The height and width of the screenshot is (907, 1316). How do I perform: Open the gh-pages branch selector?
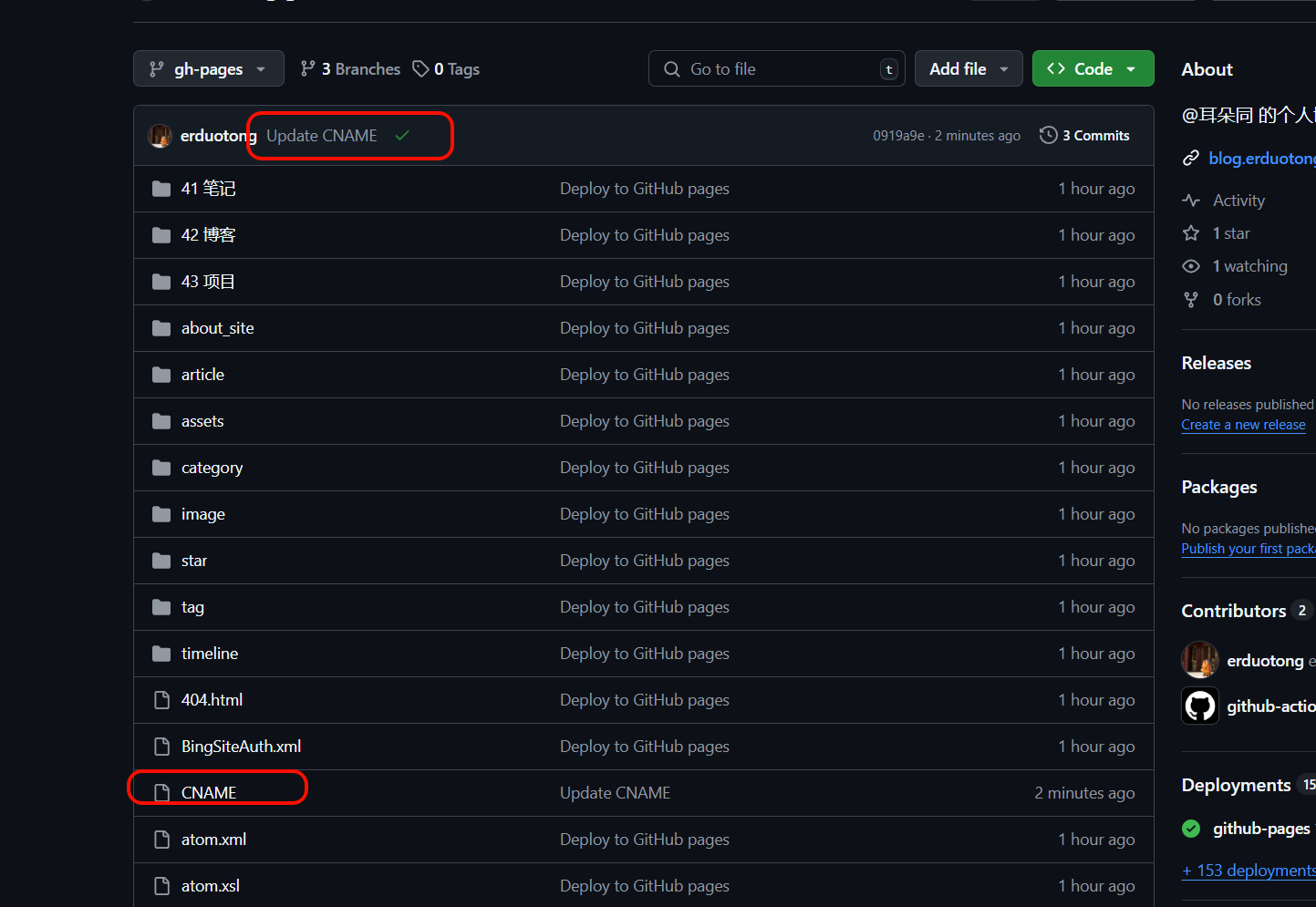pos(208,68)
